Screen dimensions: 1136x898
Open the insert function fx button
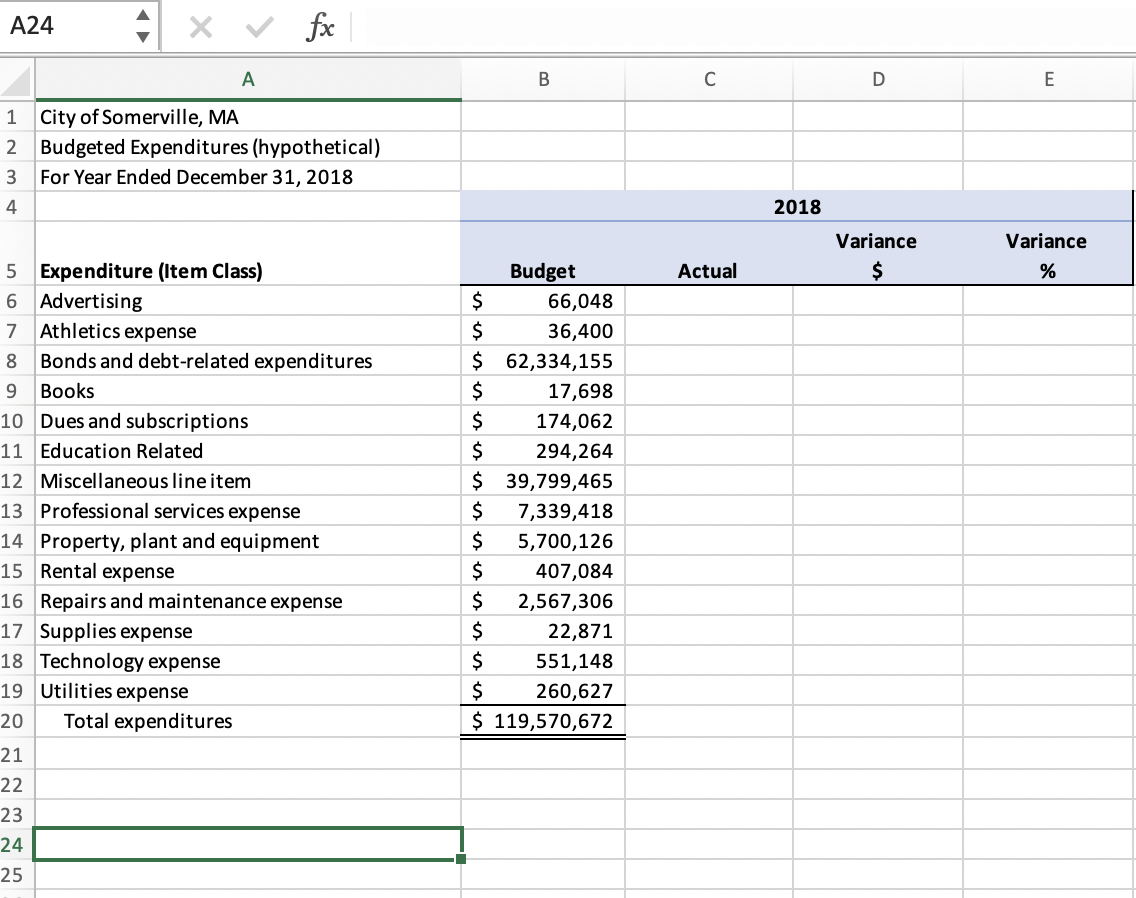click(320, 28)
